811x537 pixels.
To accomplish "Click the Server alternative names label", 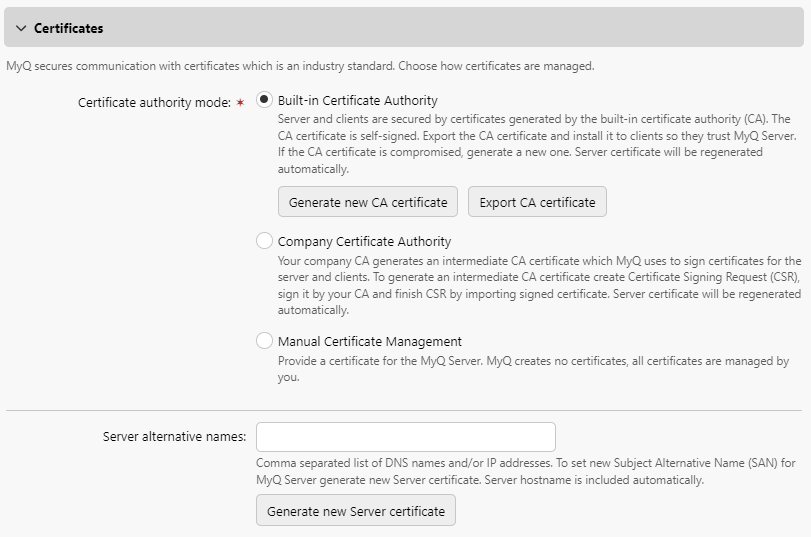I will point(173,437).
